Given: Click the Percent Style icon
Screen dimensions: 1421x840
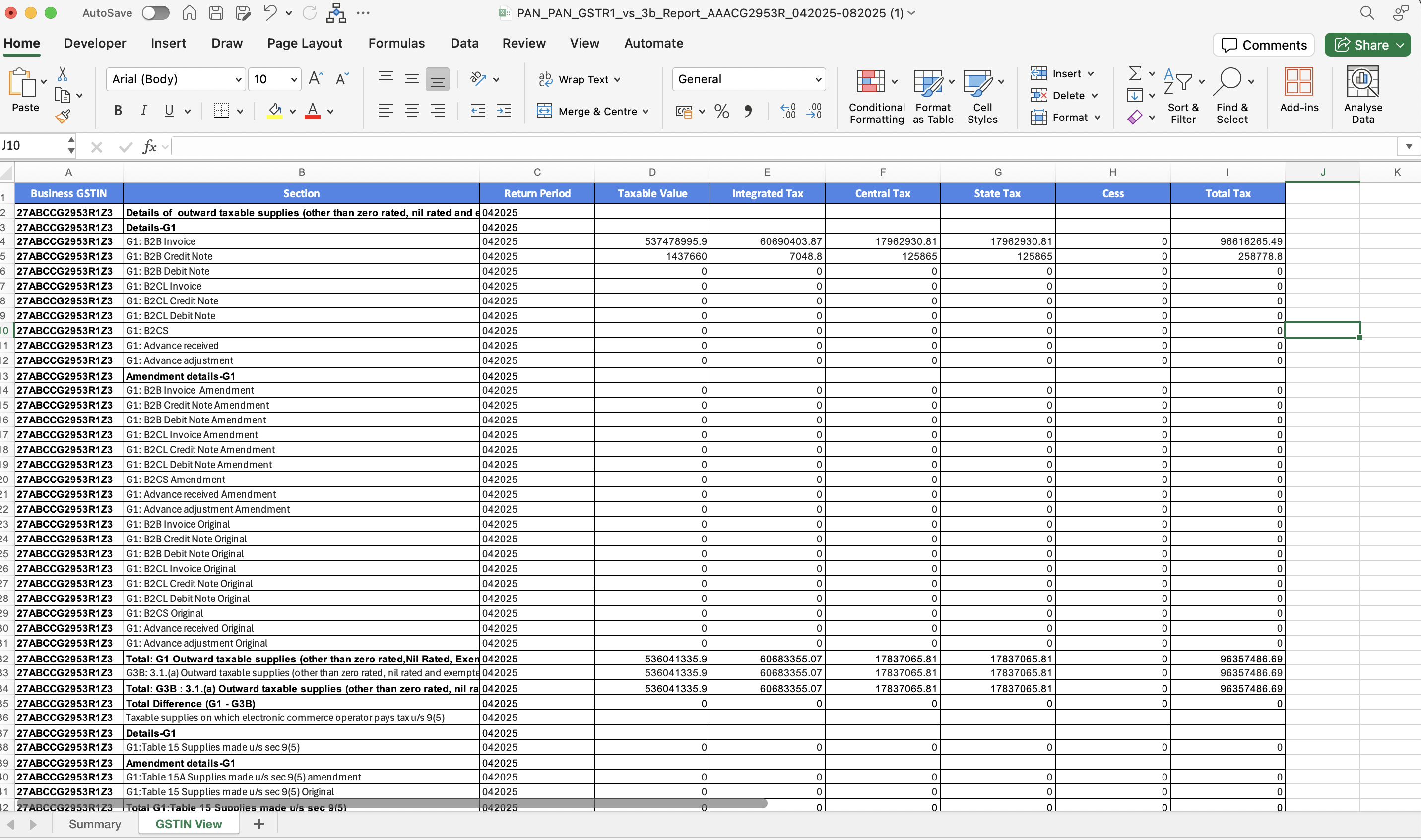Looking at the screenshot, I should (721, 112).
